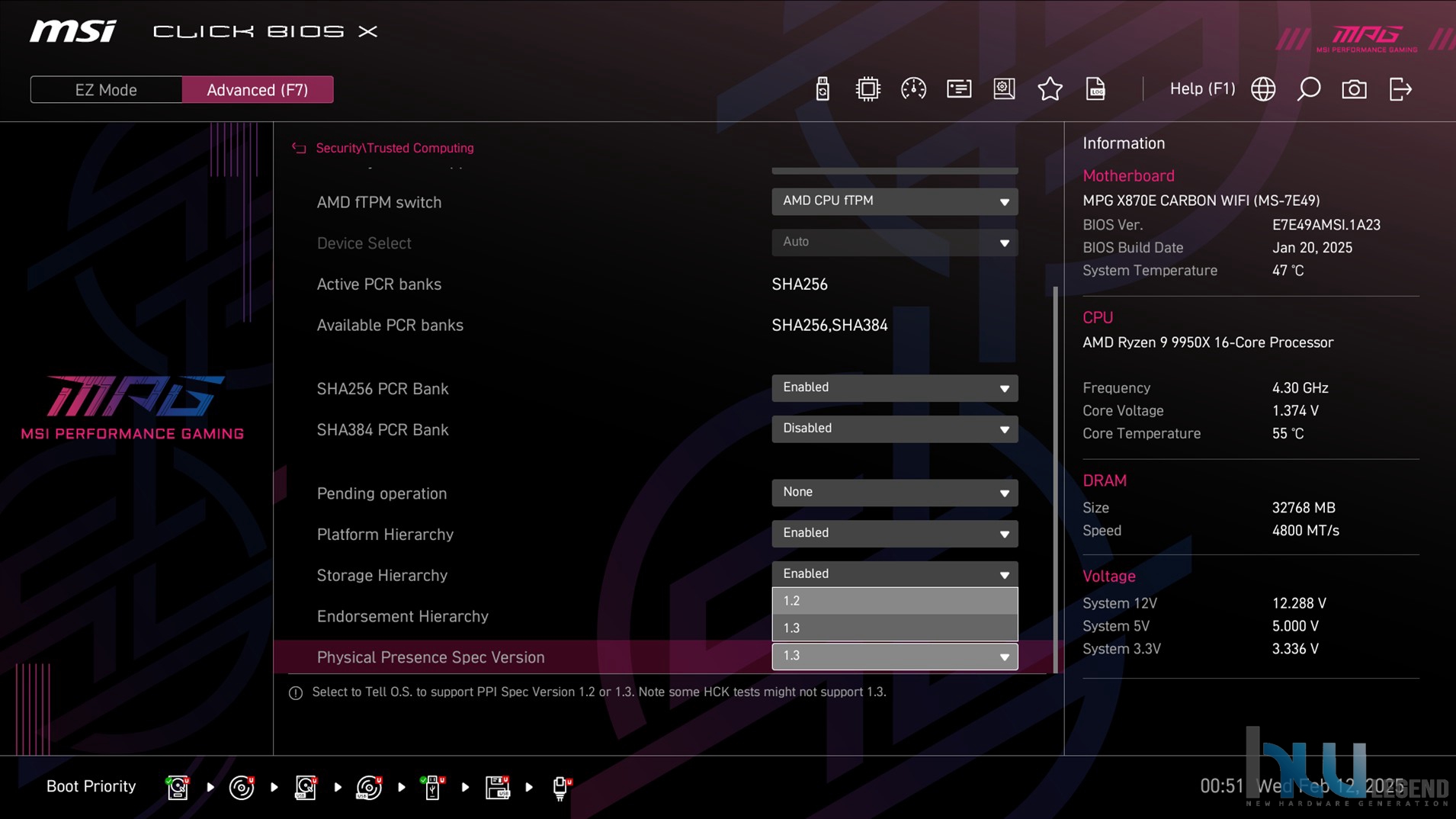The image size is (1456, 819).
Task: Open the speedometer gauge icon in the toolbar
Action: pos(913,89)
